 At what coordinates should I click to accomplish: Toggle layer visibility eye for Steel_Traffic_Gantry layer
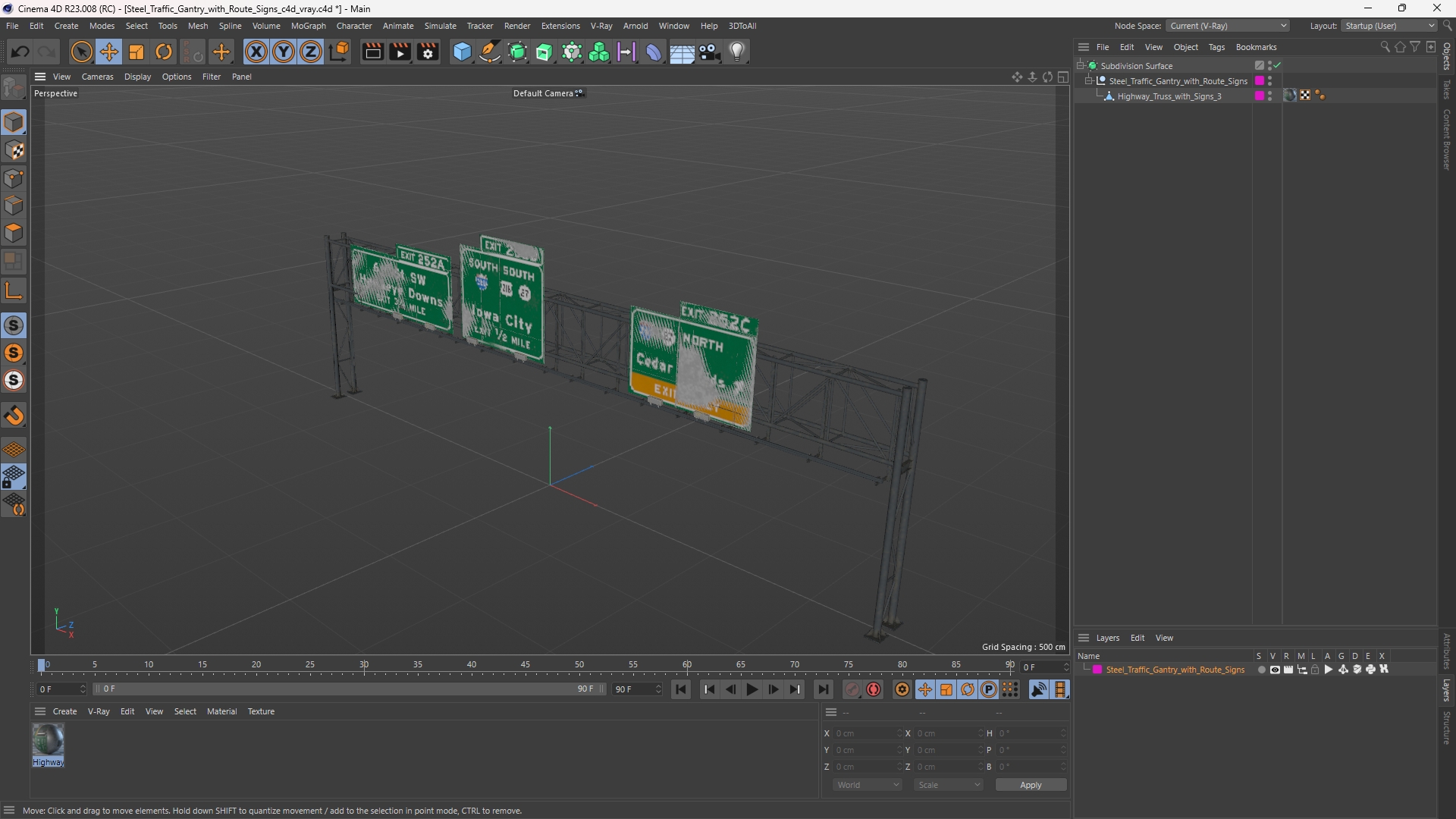coord(1275,670)
